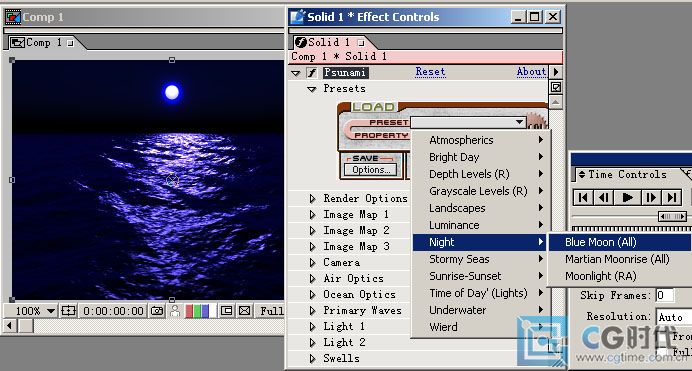Expand Light 1 properties
Screen dimensions: 692x371
tap(312, 326)
